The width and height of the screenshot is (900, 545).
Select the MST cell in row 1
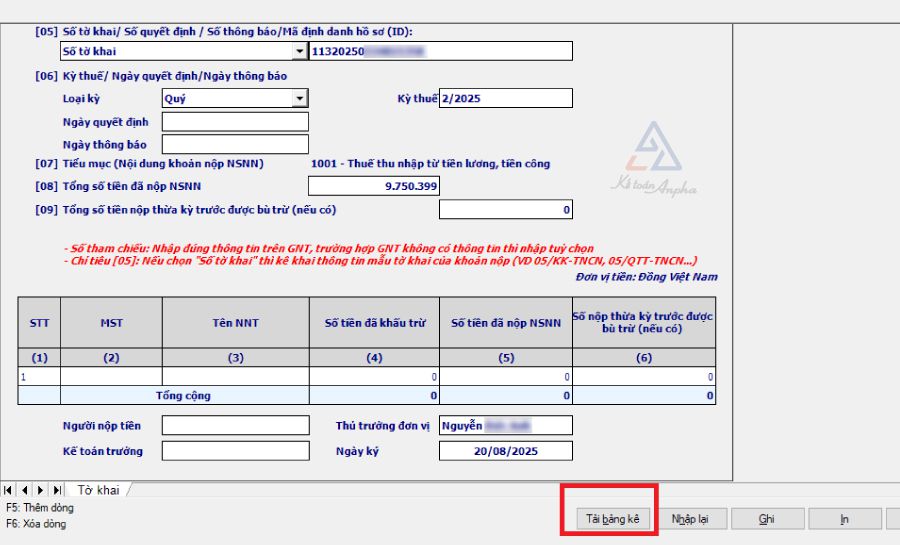pos(111,377)
